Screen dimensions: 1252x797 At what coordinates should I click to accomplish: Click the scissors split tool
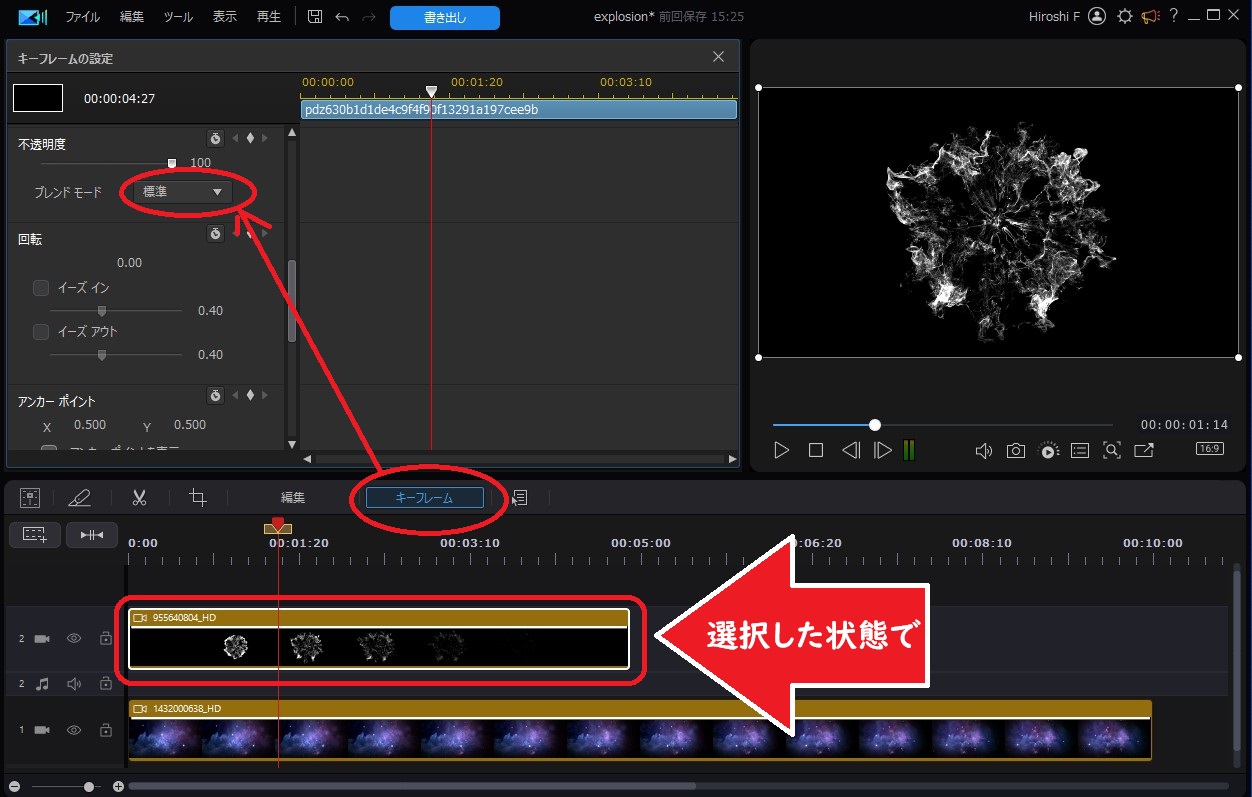140,497
